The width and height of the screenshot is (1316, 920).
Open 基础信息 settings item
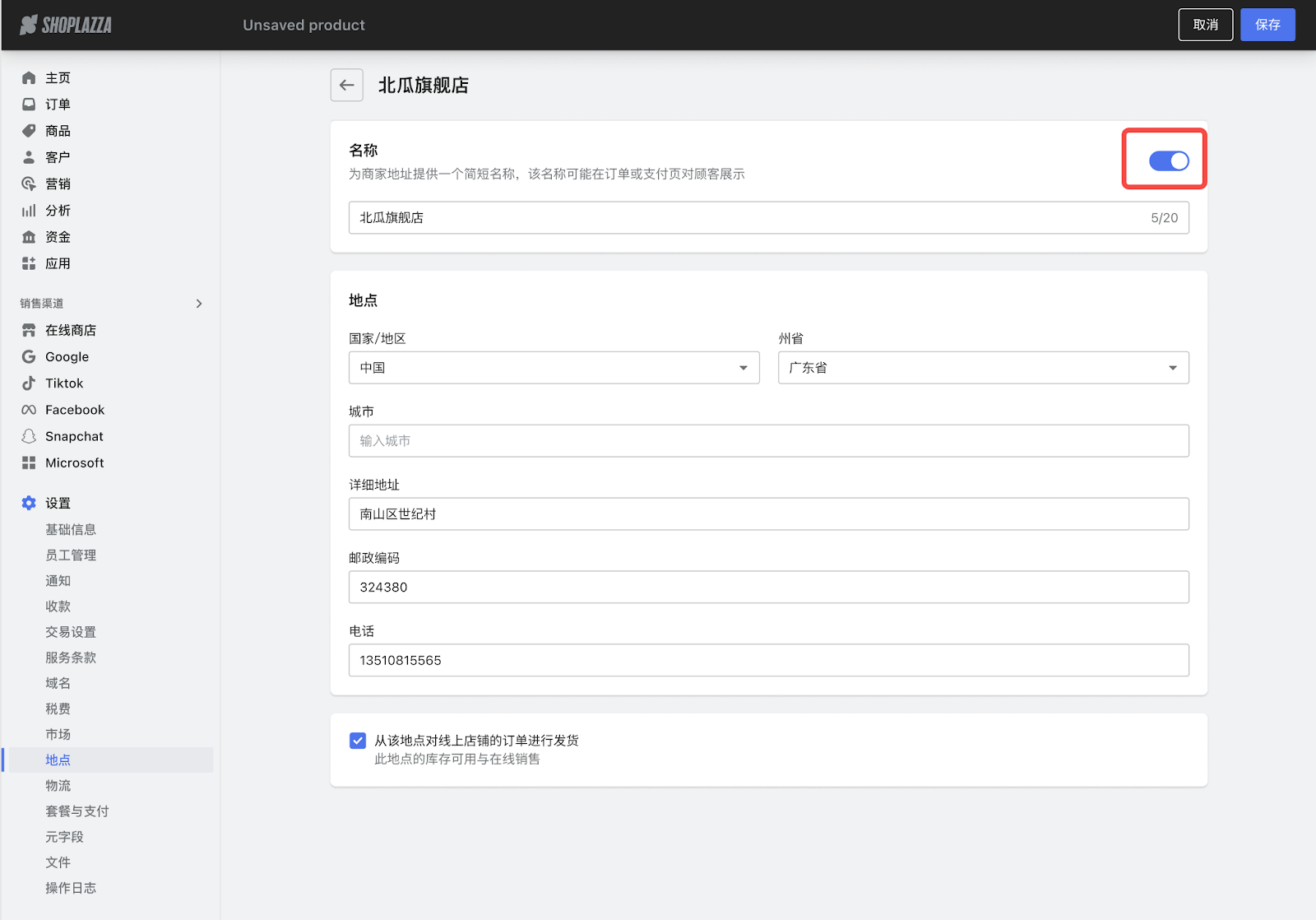(71, 529)
